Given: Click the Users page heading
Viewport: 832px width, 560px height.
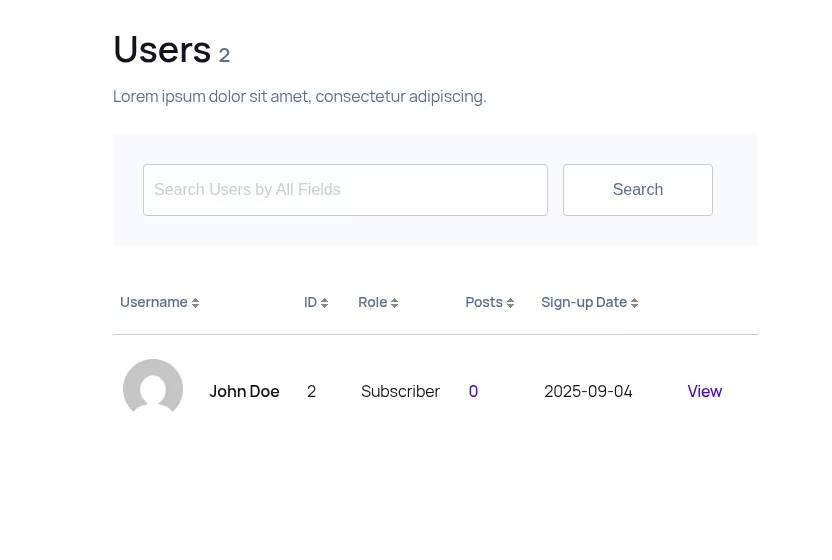Looking at the screenshot, I should [x=162, y=49].
